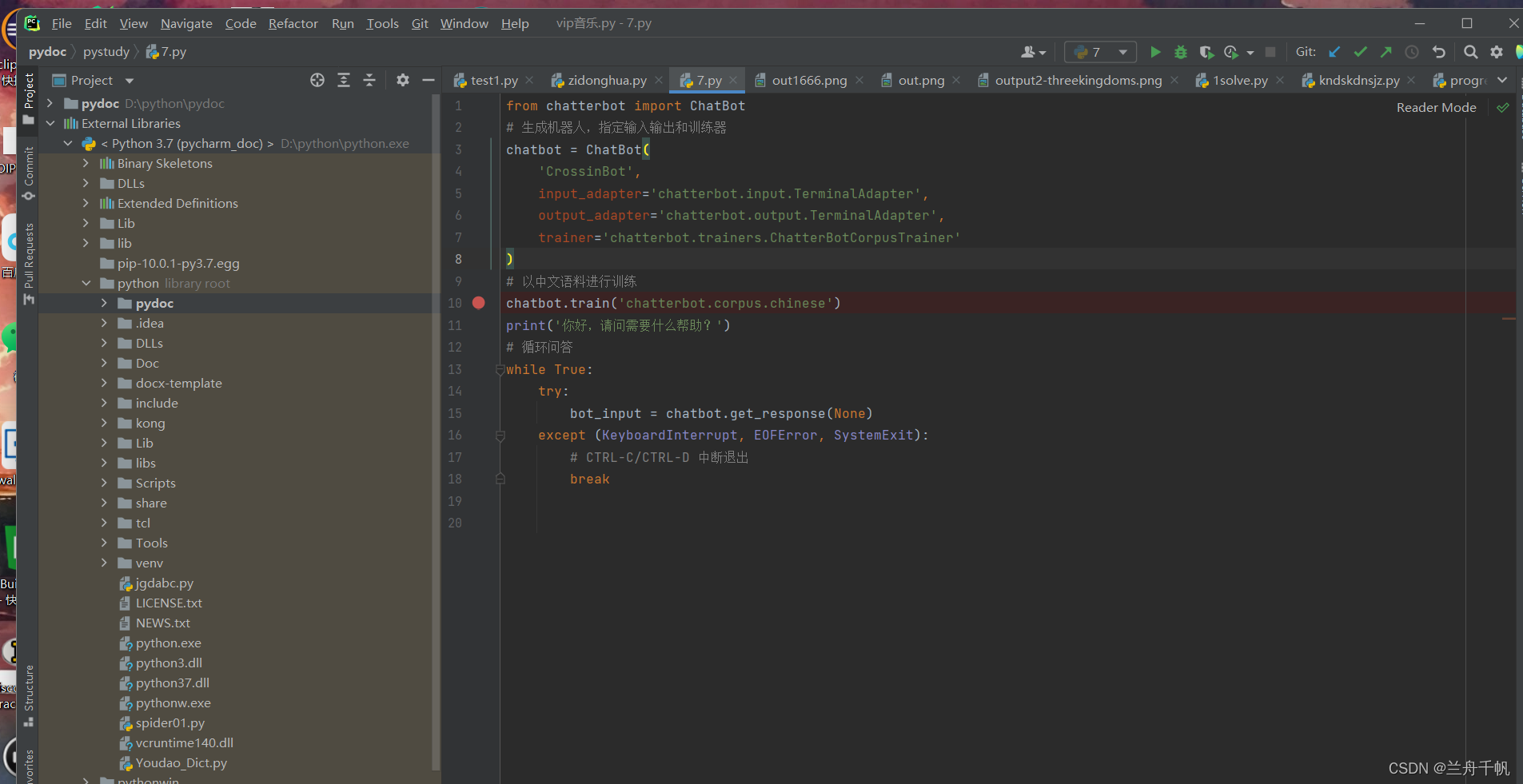Switch to the zidonghua.py tab
Image resolution: width=1523 pixels, height=784 pixels.
pos(607,80)
